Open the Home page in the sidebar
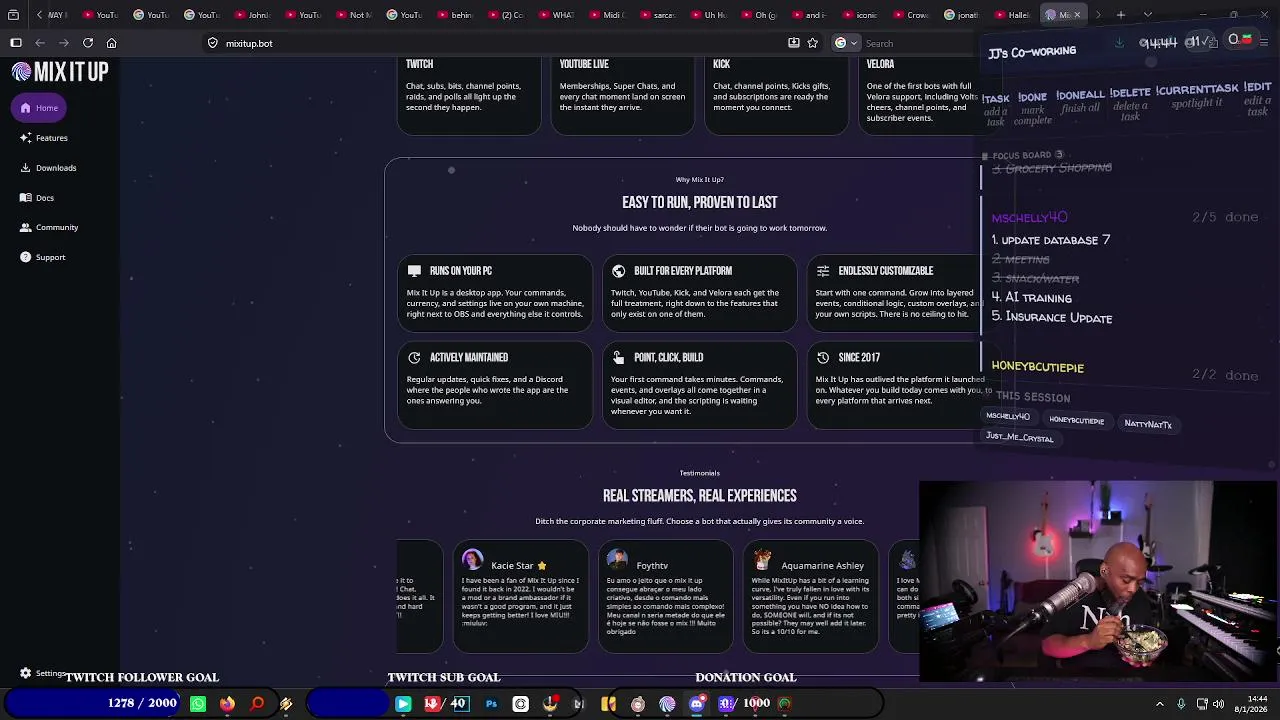This screenshot has height=720, width=1280. [x=39, y=108]
